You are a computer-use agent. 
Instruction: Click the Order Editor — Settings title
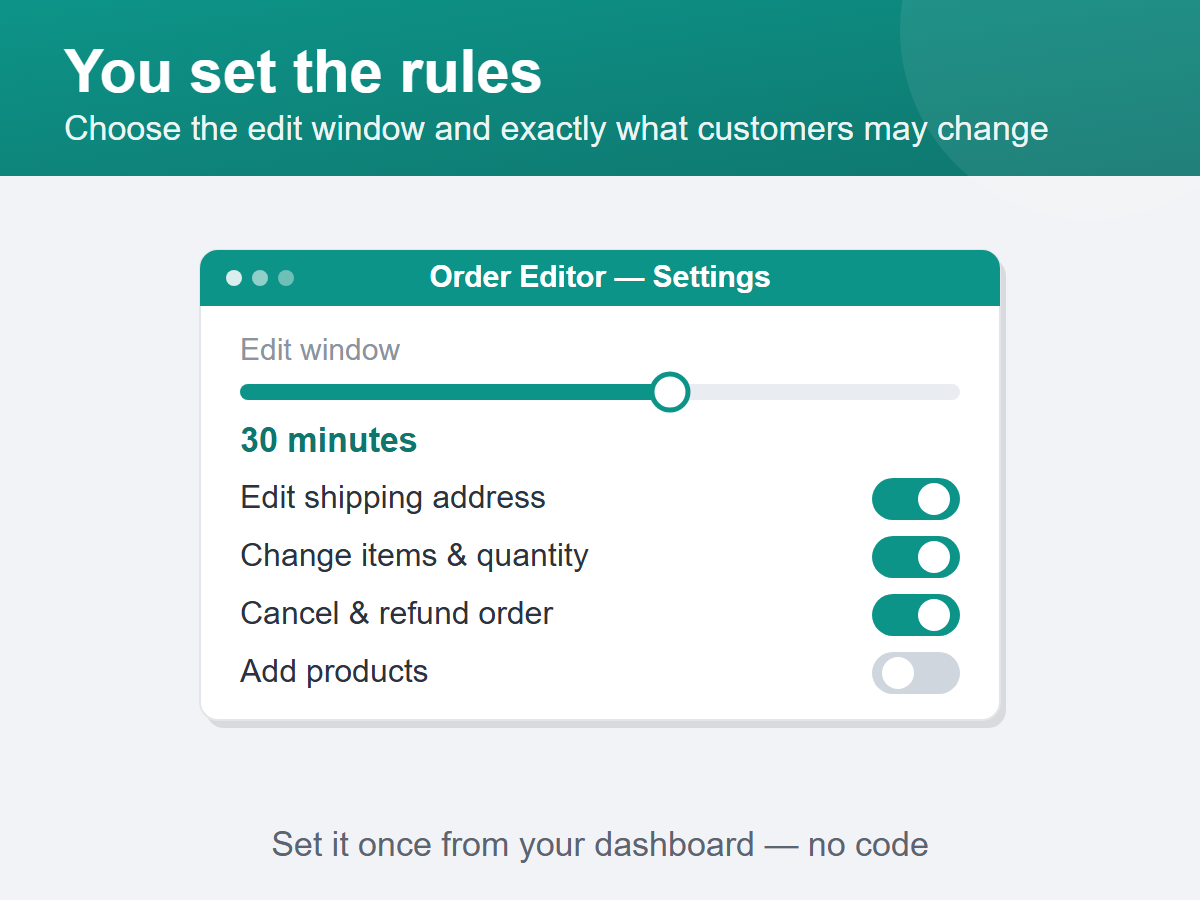tap(600, 277)
